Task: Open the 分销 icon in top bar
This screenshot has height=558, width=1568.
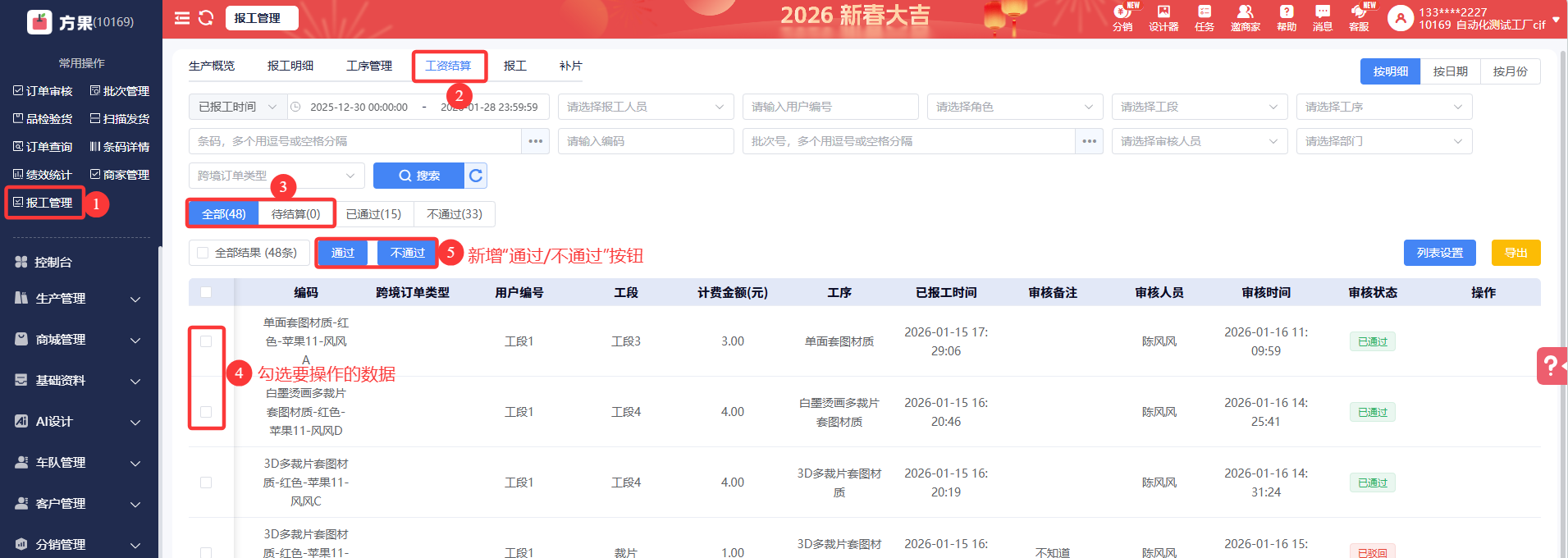Action: tap(1122, 17)
